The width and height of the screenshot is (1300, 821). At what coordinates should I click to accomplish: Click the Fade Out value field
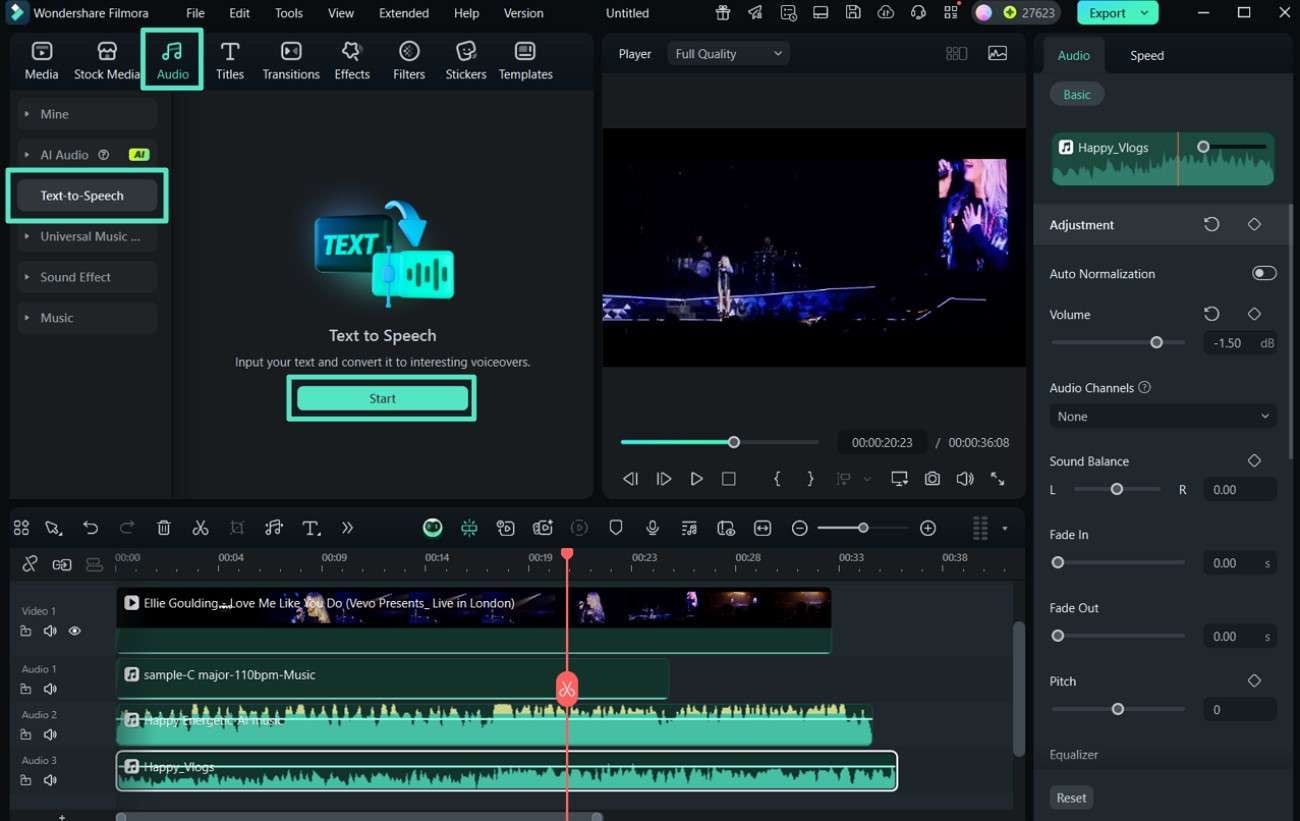tap(1238, 636)
